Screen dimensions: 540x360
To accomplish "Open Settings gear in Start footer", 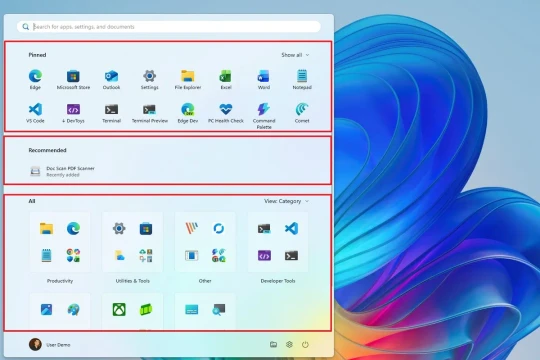I will [x=289, y=344].
